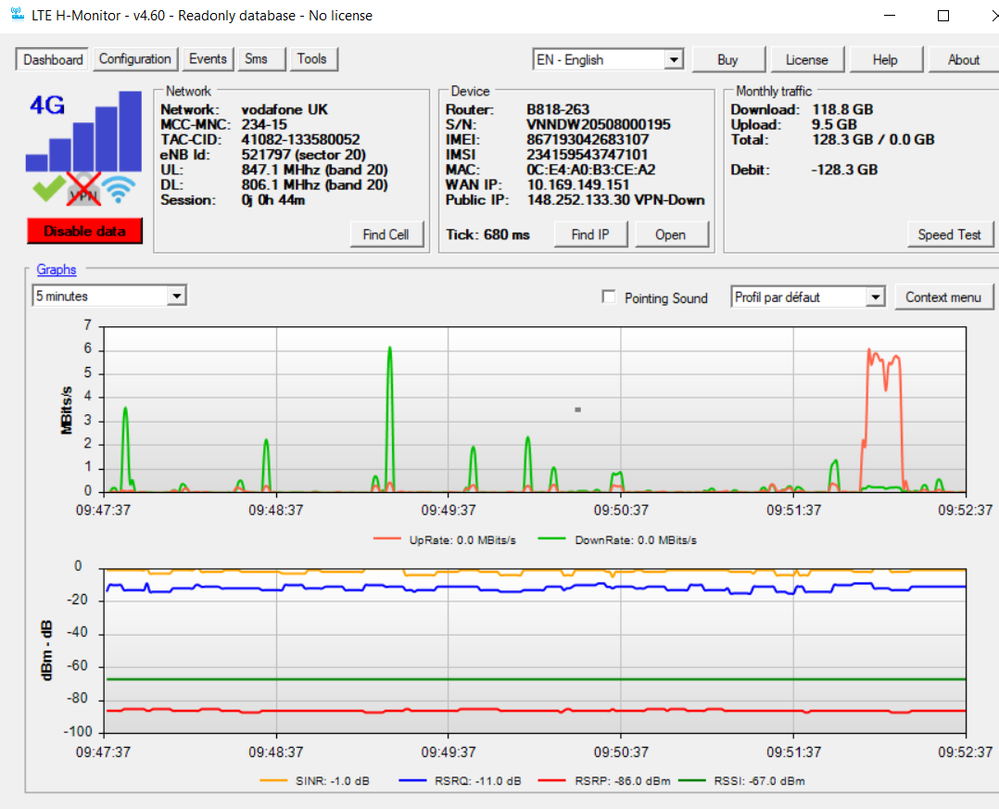
Task: Toggle the DownRate legend item
Action: coord(615,538)
